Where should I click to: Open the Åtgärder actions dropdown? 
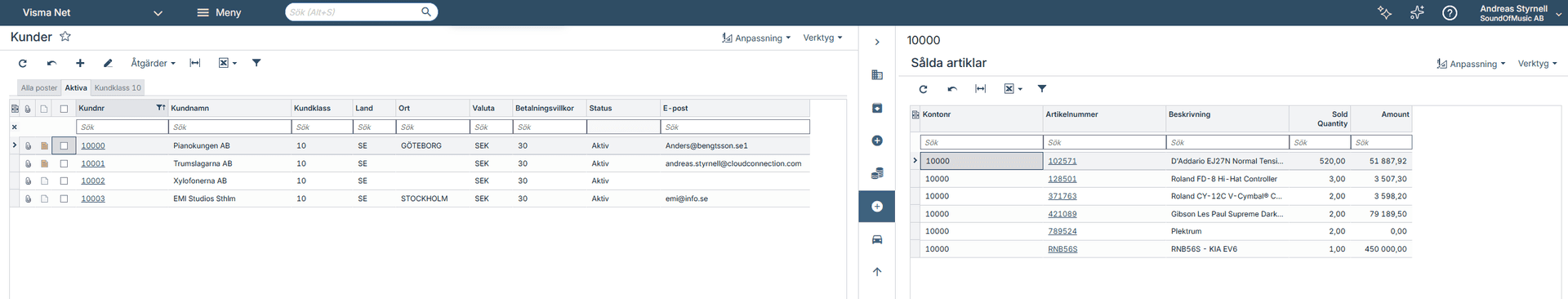point(153,63)
